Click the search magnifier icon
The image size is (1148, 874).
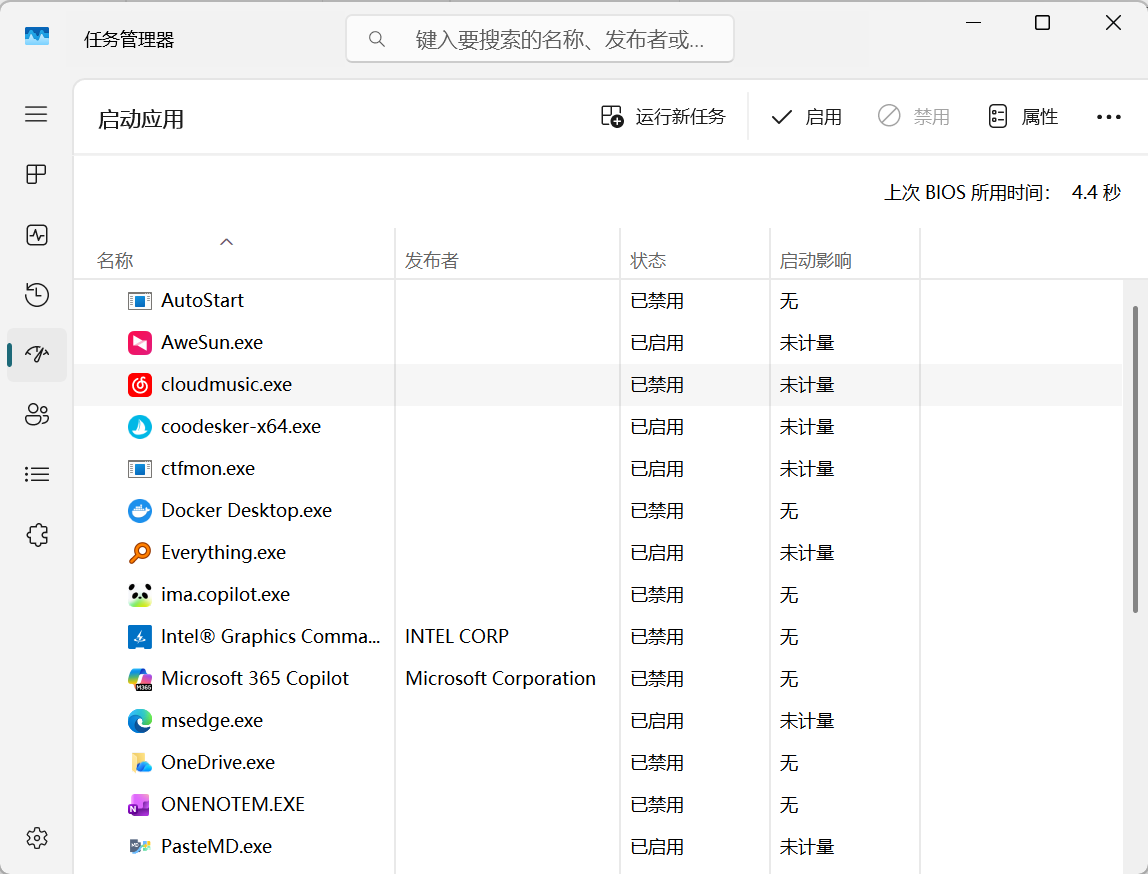[x=376, y=39]
